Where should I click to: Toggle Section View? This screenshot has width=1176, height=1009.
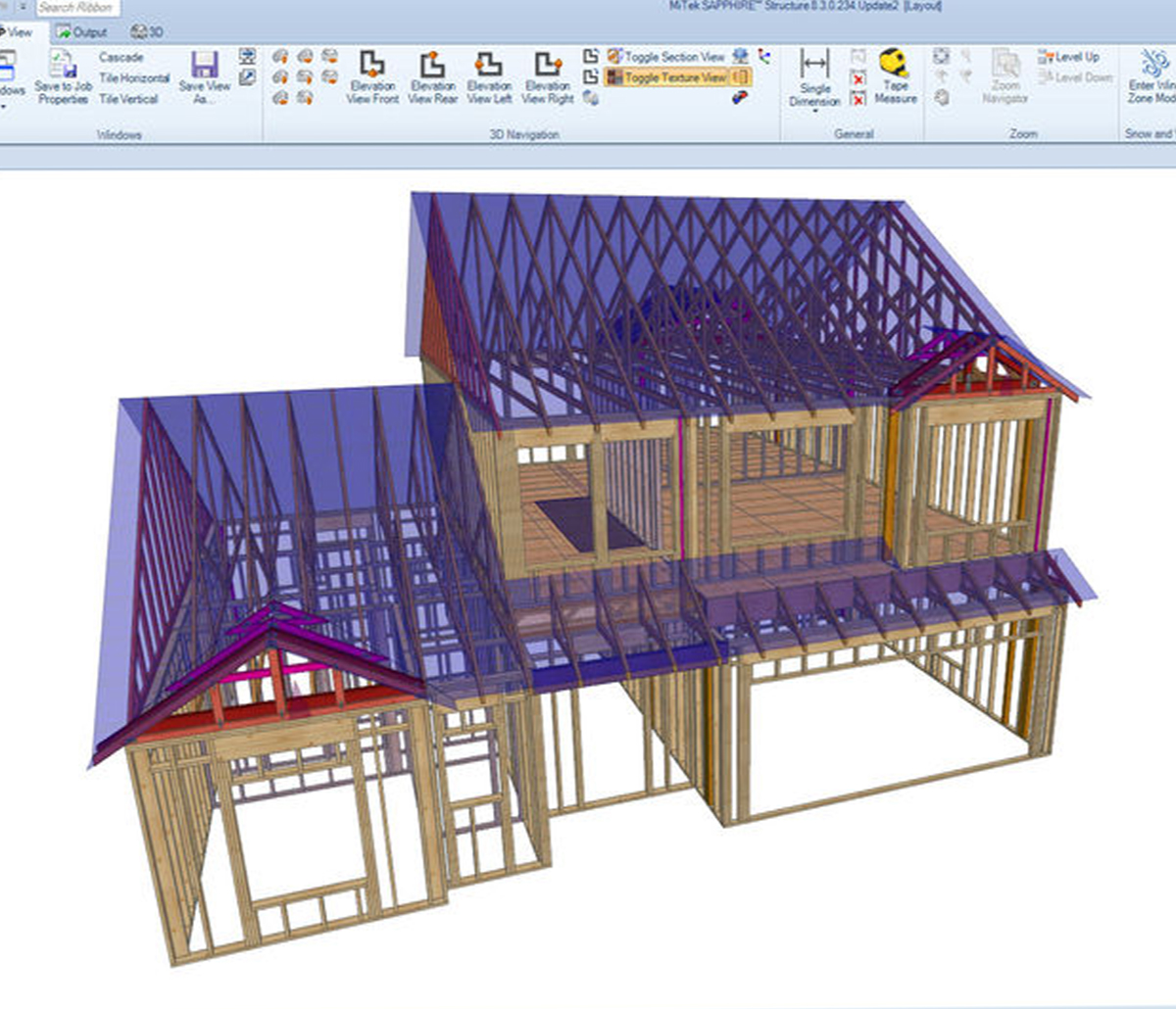669,57
